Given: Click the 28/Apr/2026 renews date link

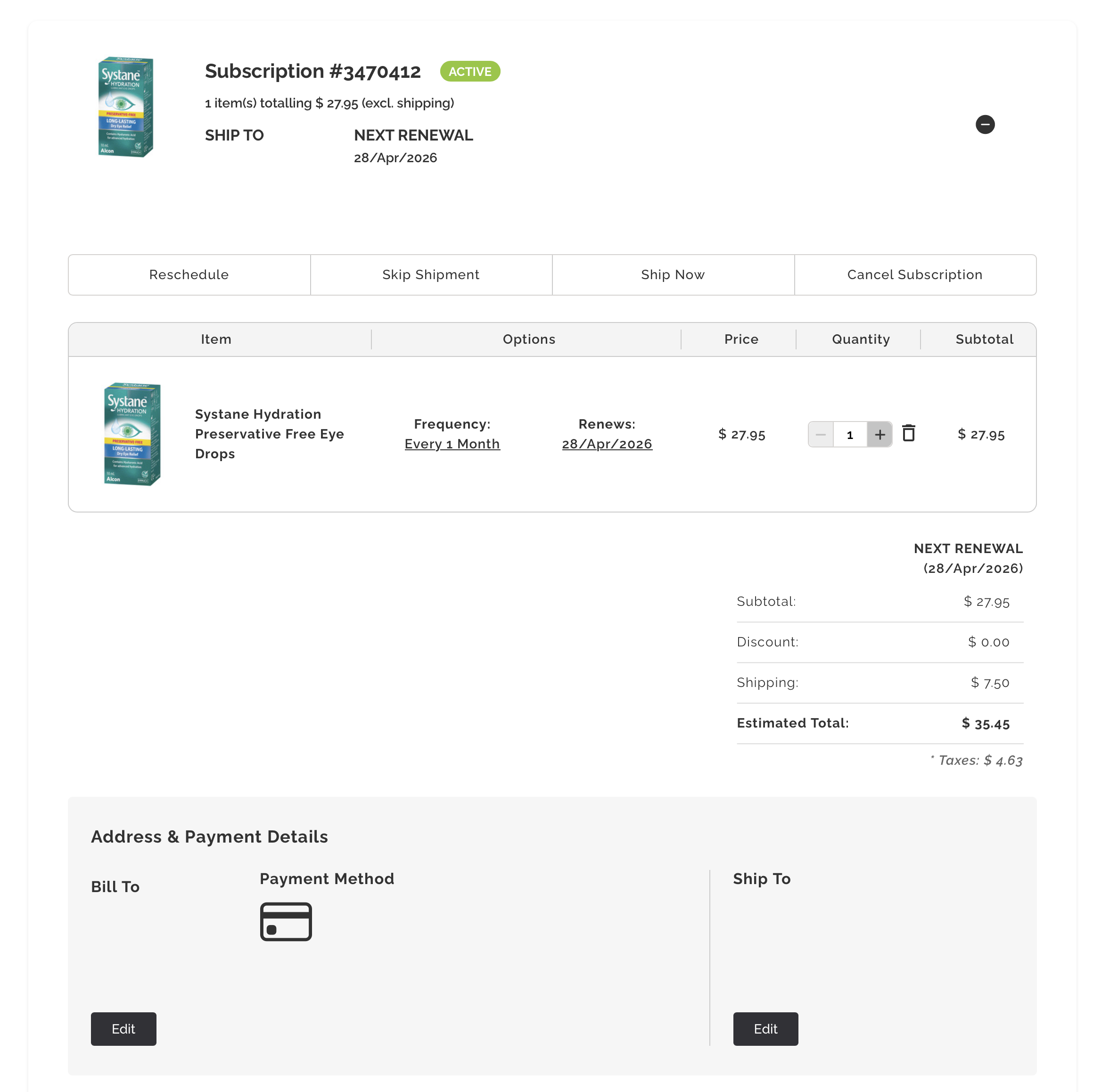Looking at the screenshot, I should point(607,444).
